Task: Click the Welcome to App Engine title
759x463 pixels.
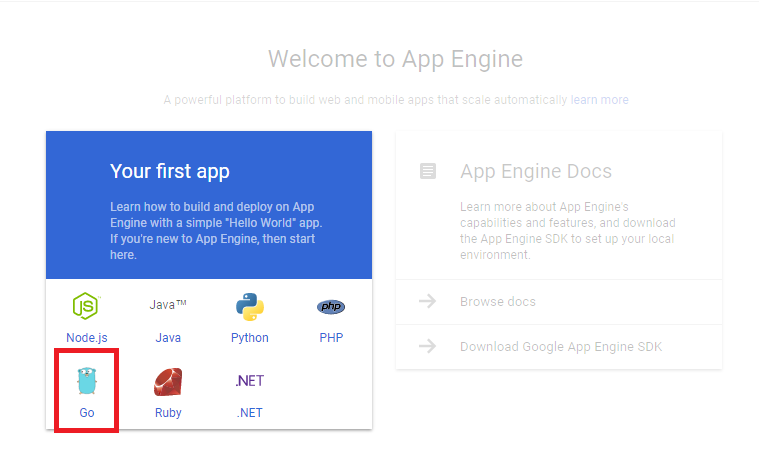Action: tap(395, 59)
